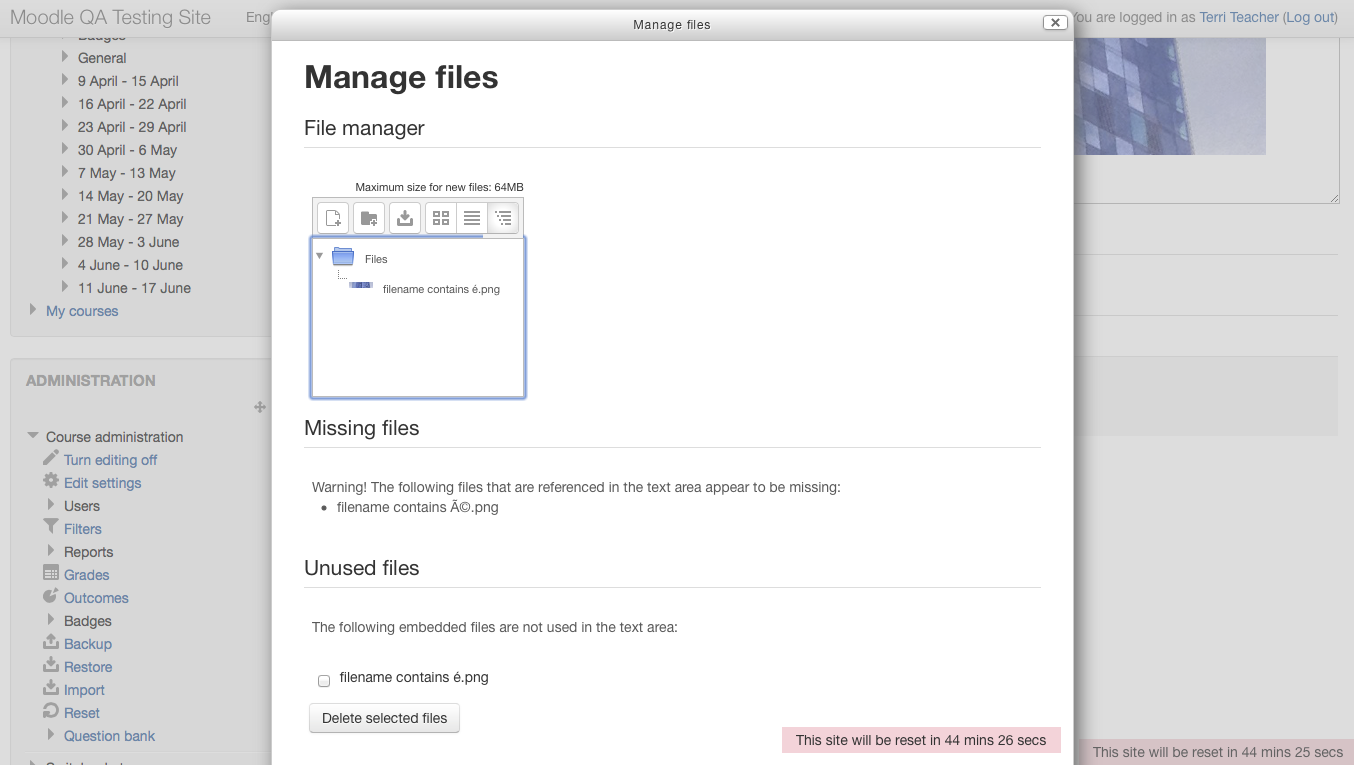Click the Outcomes pie icon
This screenshot has width=1354, height=765.
(x=51, y=596)
